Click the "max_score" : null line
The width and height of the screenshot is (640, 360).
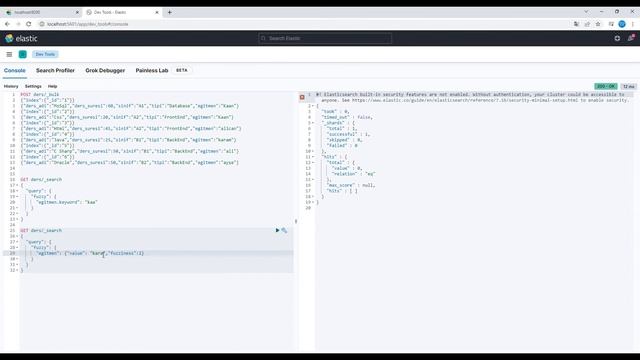pyautogui.click(x=351, y=185)
